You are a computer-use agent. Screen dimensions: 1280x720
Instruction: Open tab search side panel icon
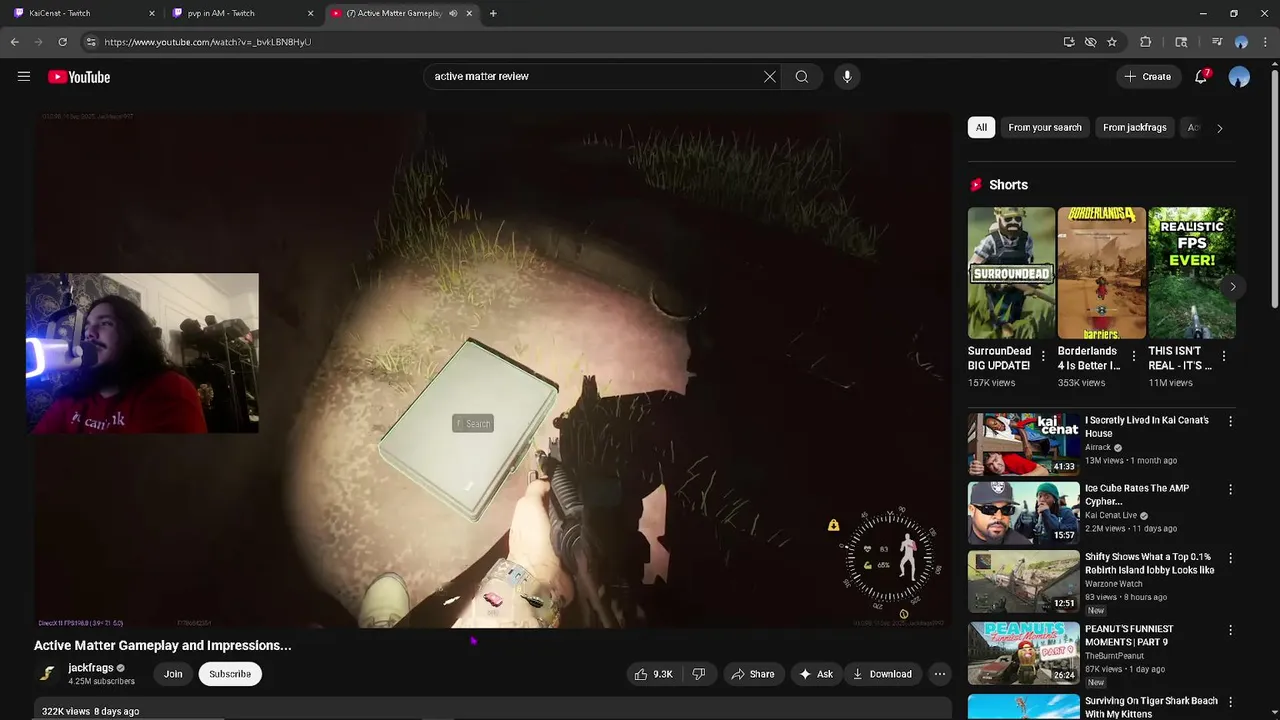pyautogui.click(x=1181, y=42)
